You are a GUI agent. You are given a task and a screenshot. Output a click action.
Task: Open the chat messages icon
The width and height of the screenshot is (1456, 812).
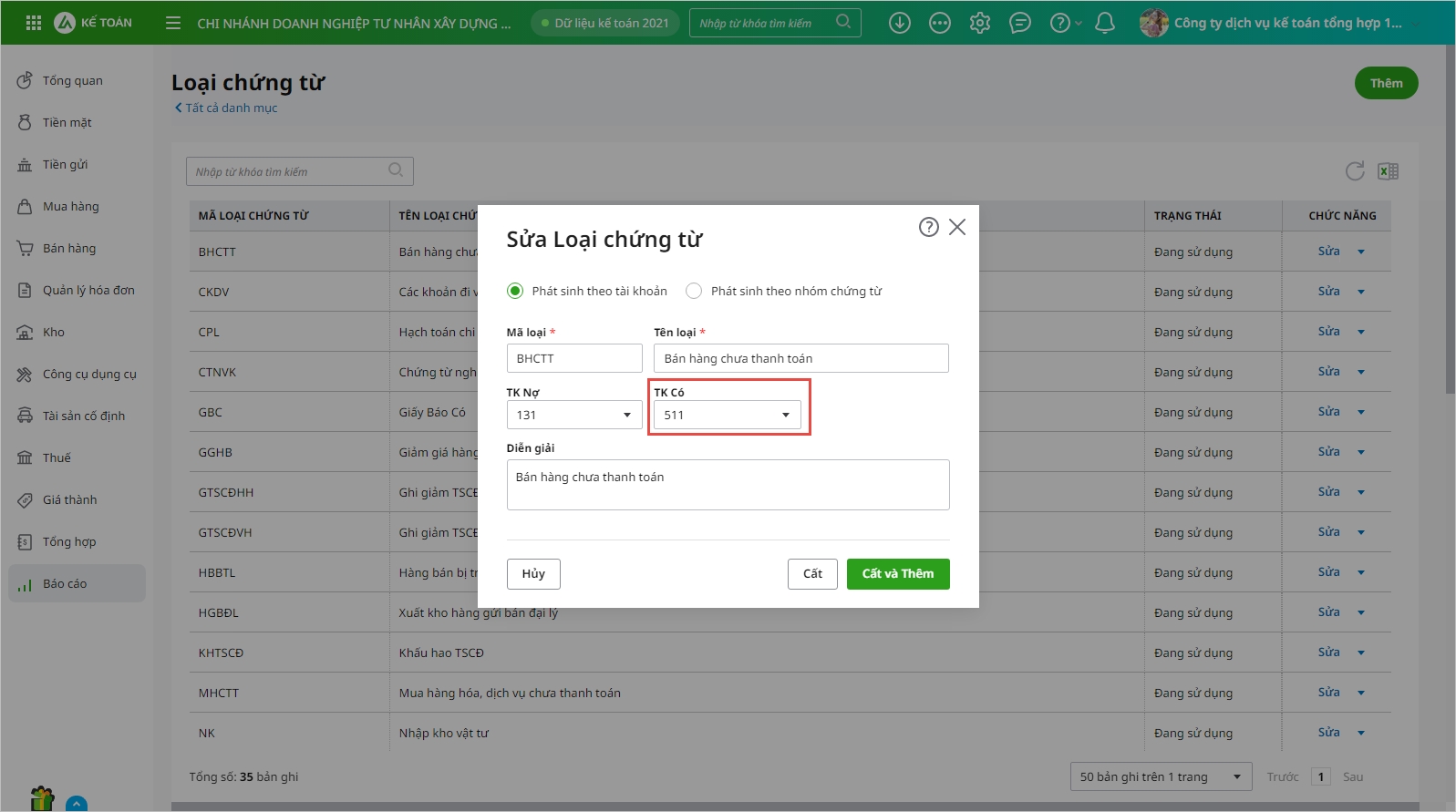tap(1019, 23)
